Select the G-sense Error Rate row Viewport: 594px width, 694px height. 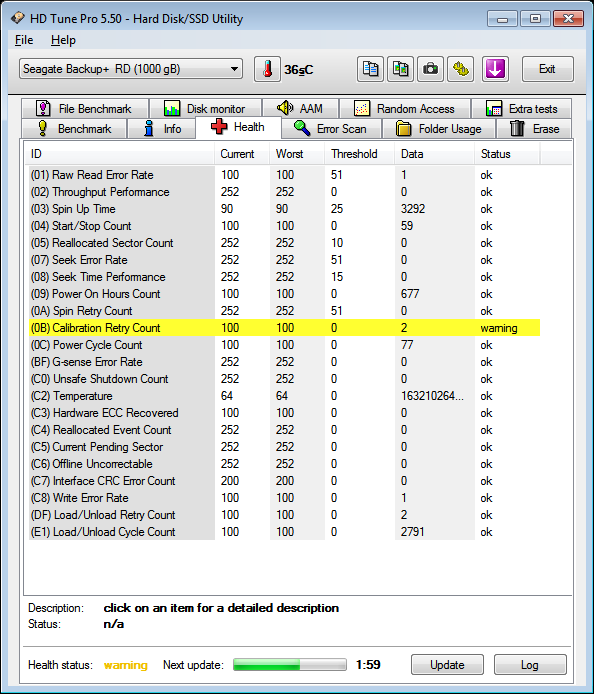tap(285, 362)
